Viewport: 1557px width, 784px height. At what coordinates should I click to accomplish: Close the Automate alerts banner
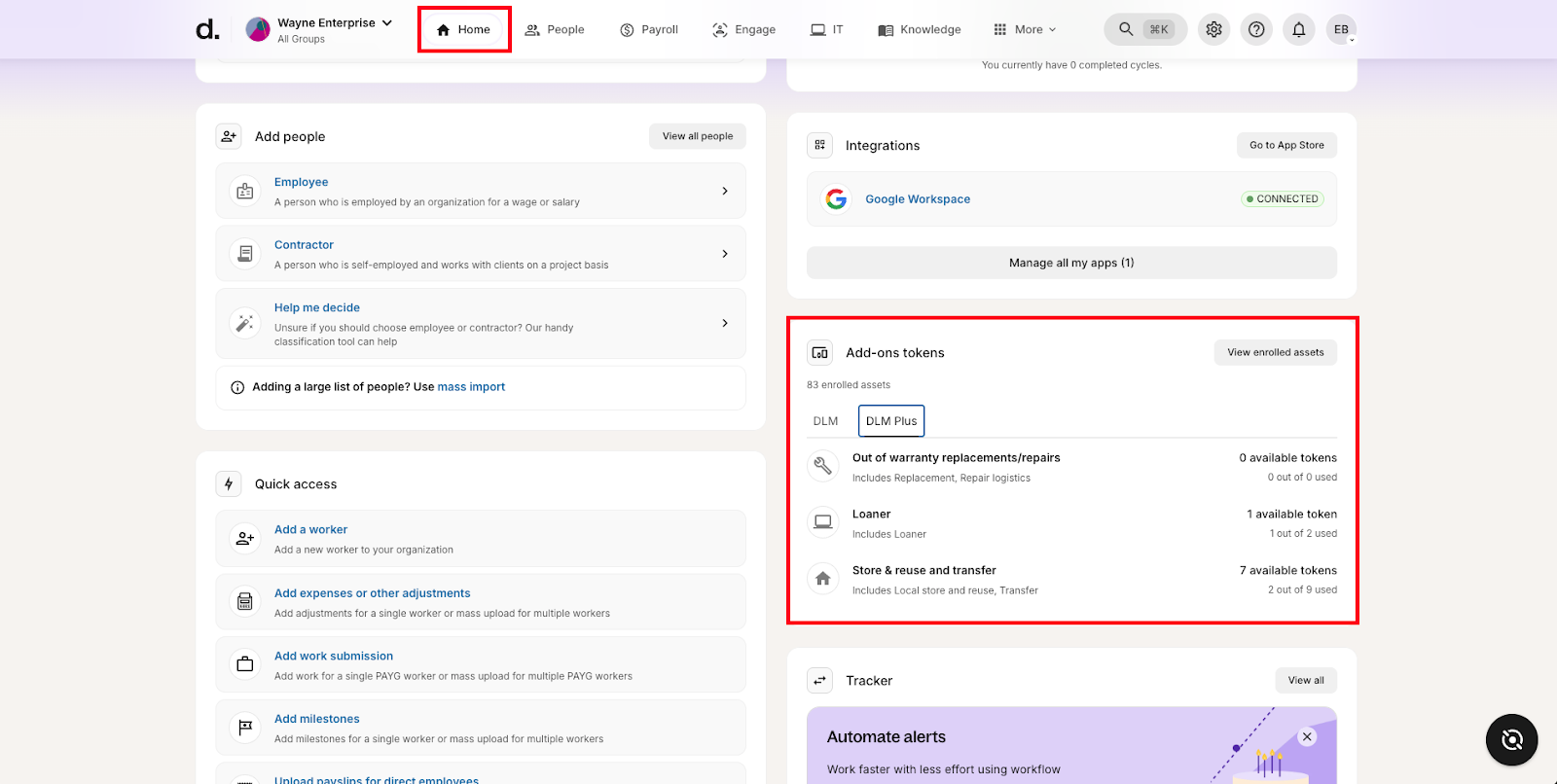pos(1307,736)
